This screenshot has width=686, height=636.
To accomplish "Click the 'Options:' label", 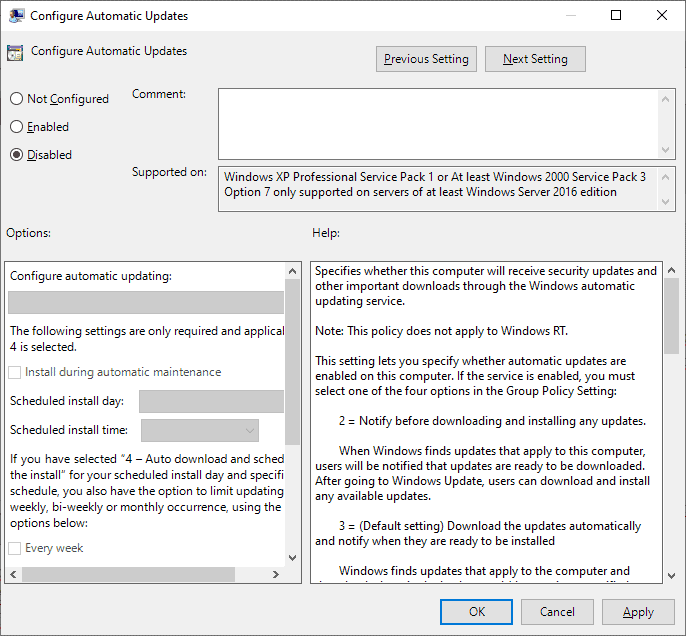I will tap(28, 233).
